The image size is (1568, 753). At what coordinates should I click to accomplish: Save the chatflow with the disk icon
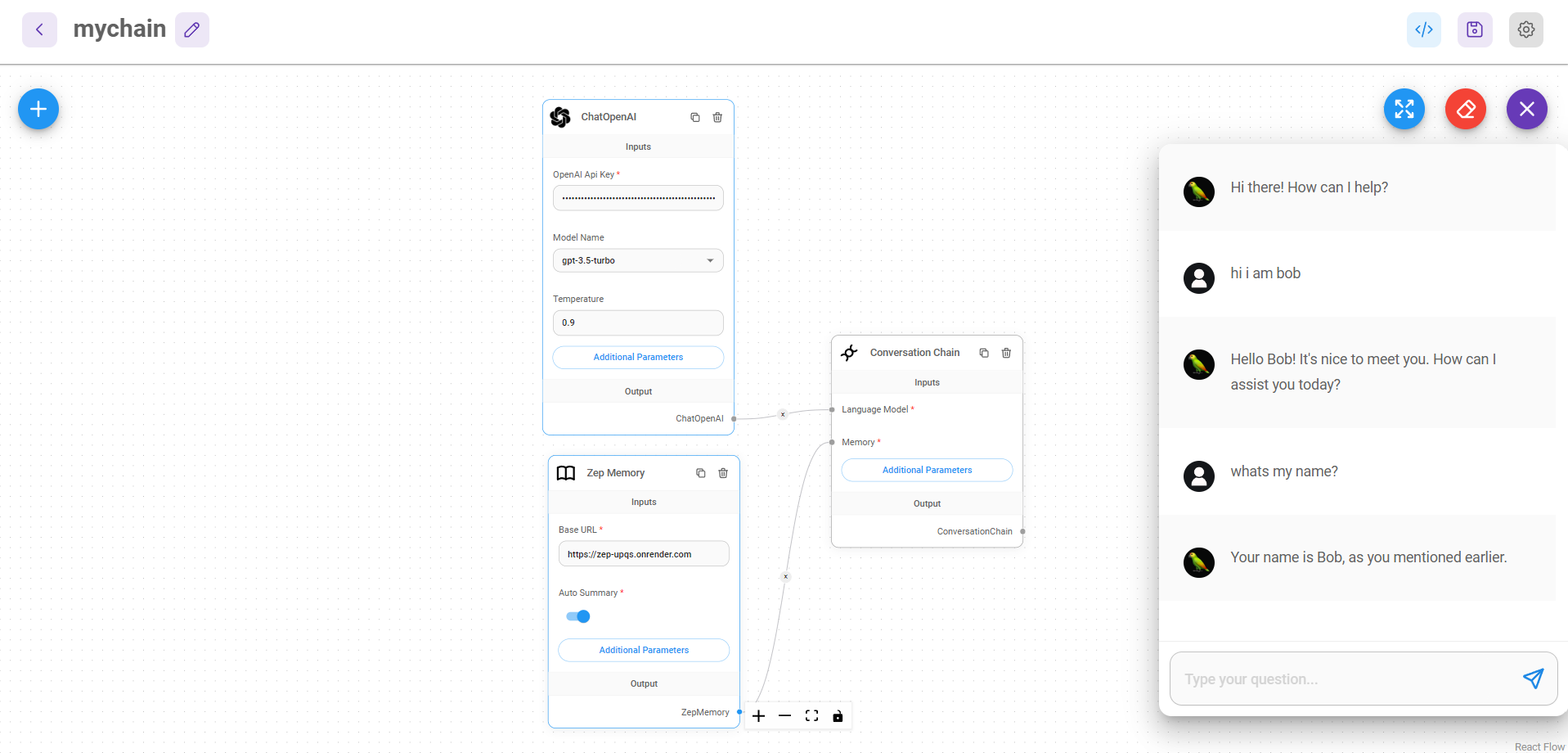click(1474, 29)
